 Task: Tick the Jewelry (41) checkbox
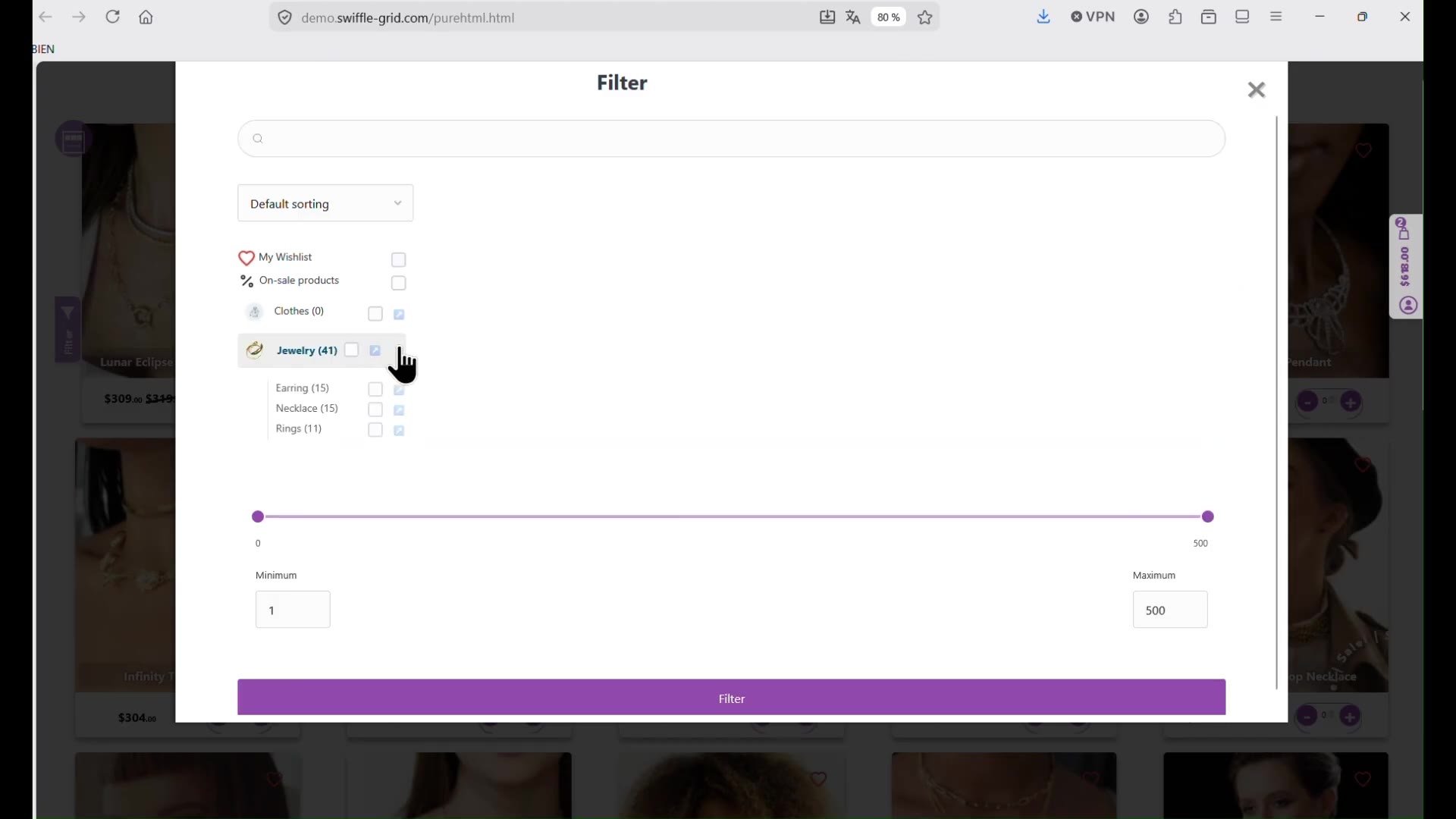352,351
